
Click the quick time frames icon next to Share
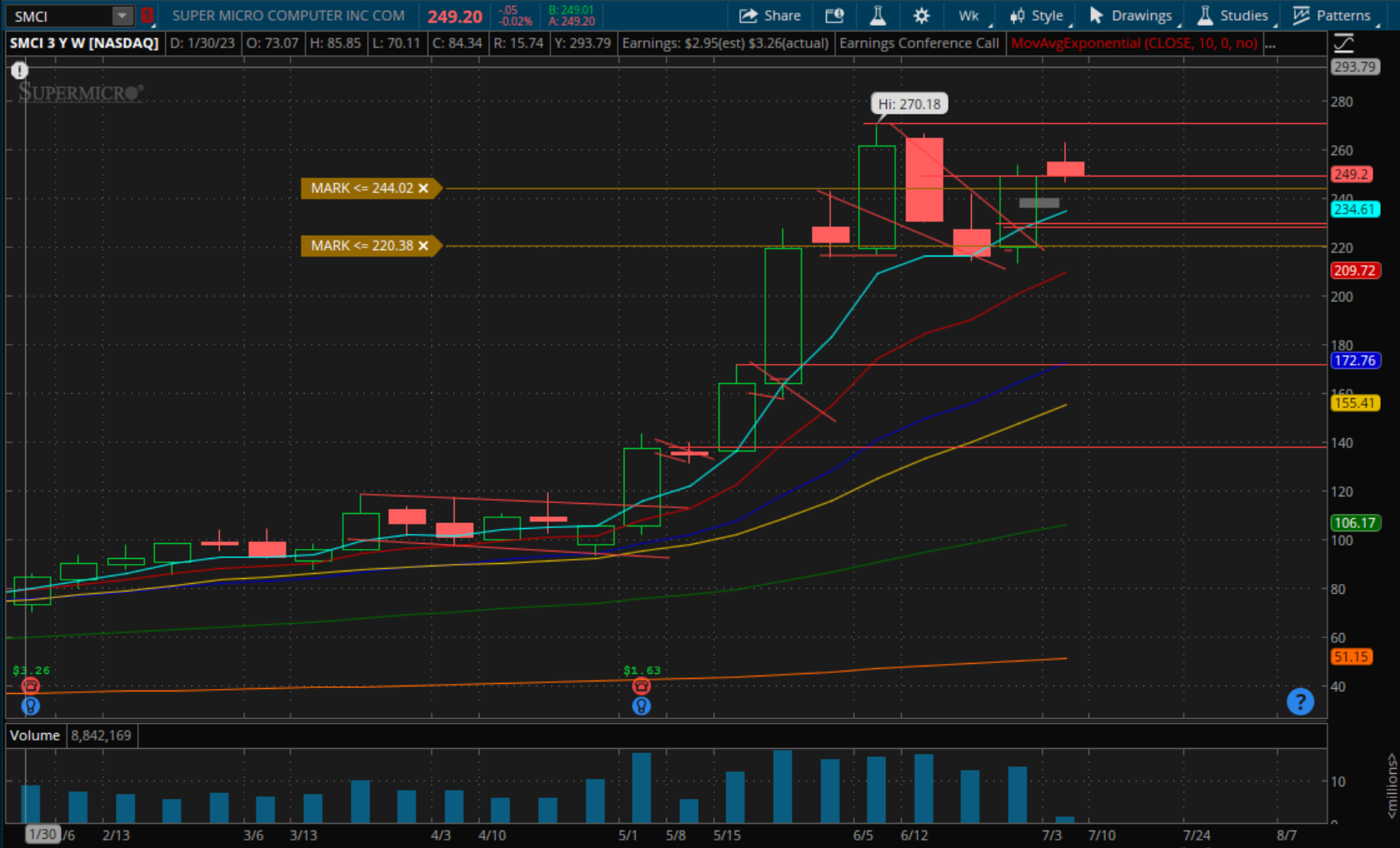(x=835, y=15)
